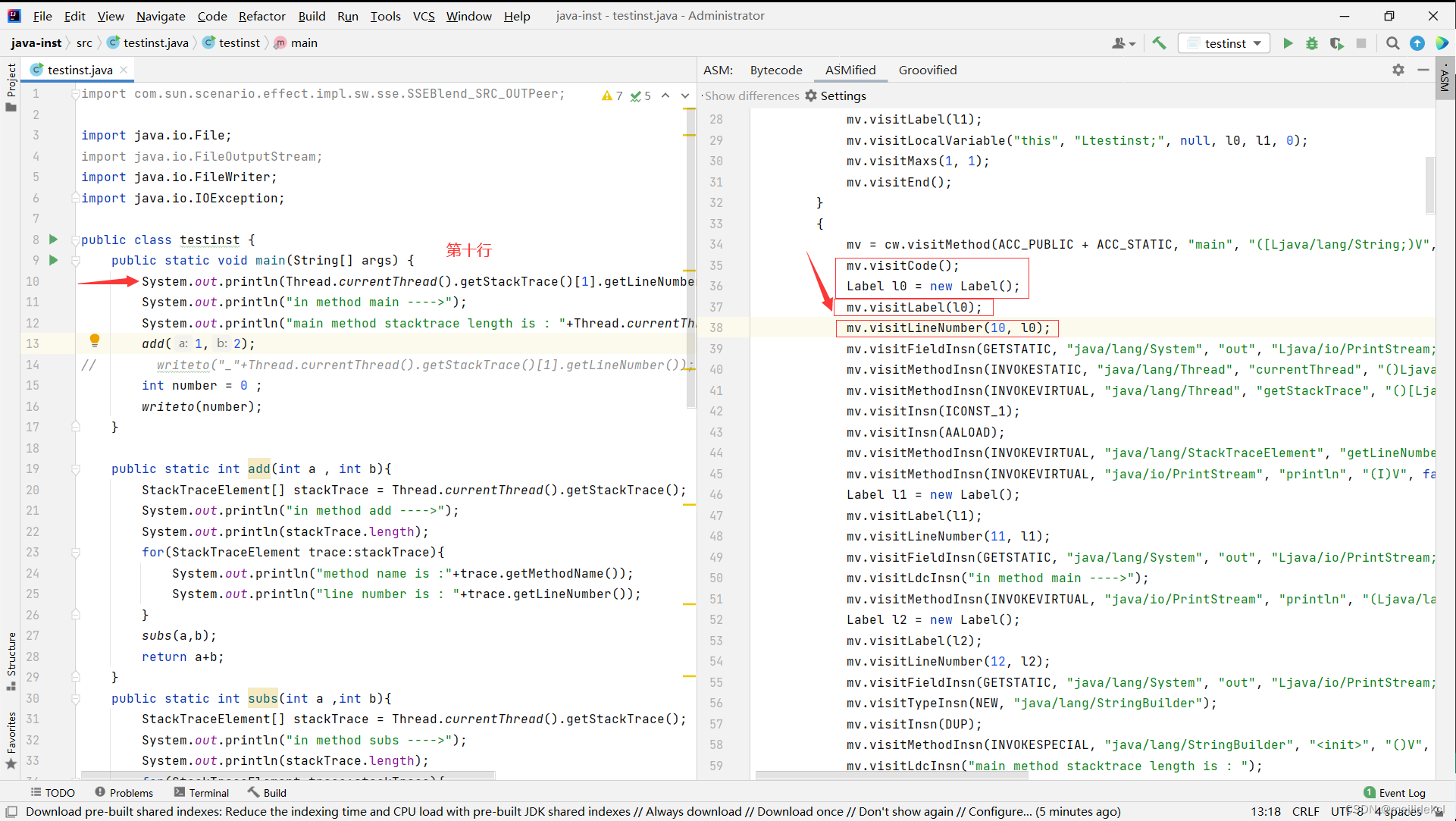1456x821 pixels.
Task: Switch to the Bytecode tab
Action: pos(775,70)
